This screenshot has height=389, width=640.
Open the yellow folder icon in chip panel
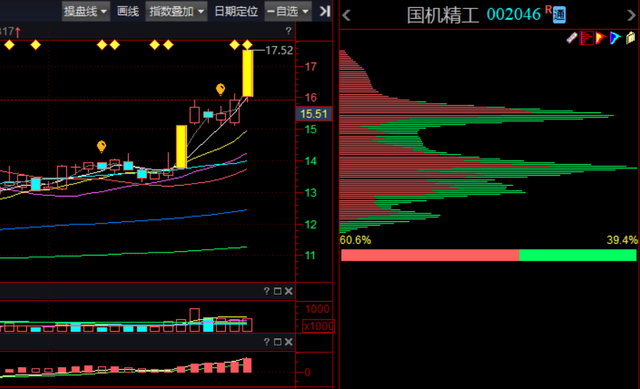click(631, 38)
